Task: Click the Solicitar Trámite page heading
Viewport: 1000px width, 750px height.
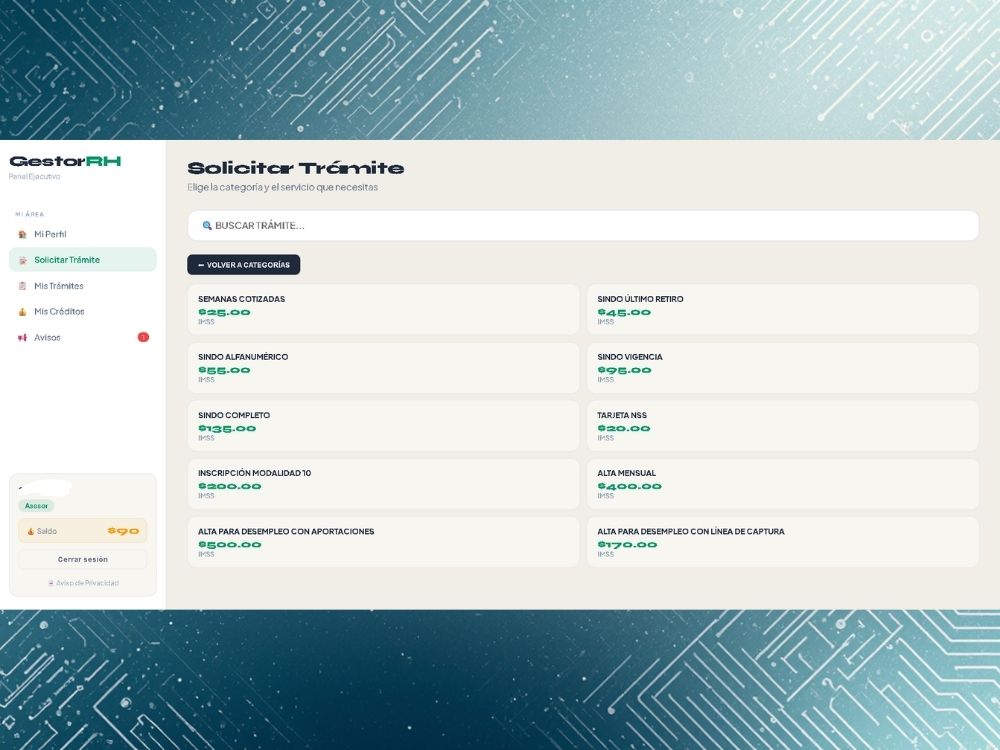Action: [295, 168]
